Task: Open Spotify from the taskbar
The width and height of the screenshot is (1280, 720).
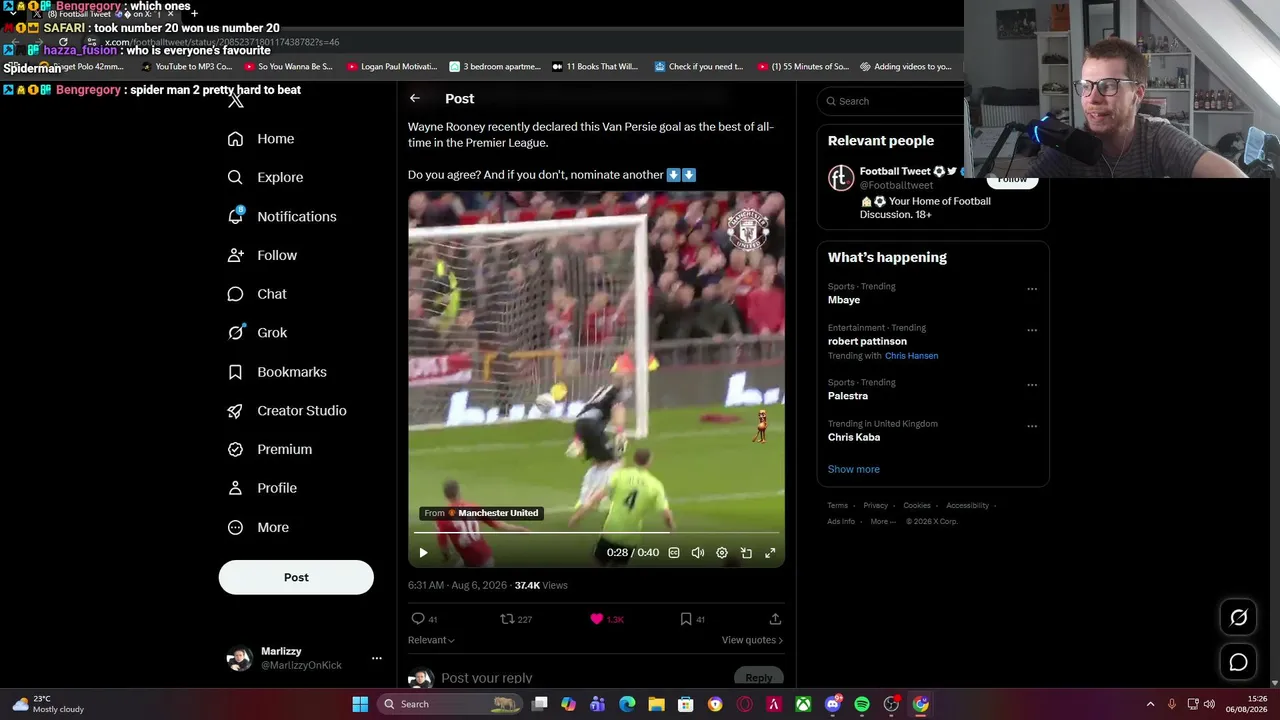Action: (862, 704)
